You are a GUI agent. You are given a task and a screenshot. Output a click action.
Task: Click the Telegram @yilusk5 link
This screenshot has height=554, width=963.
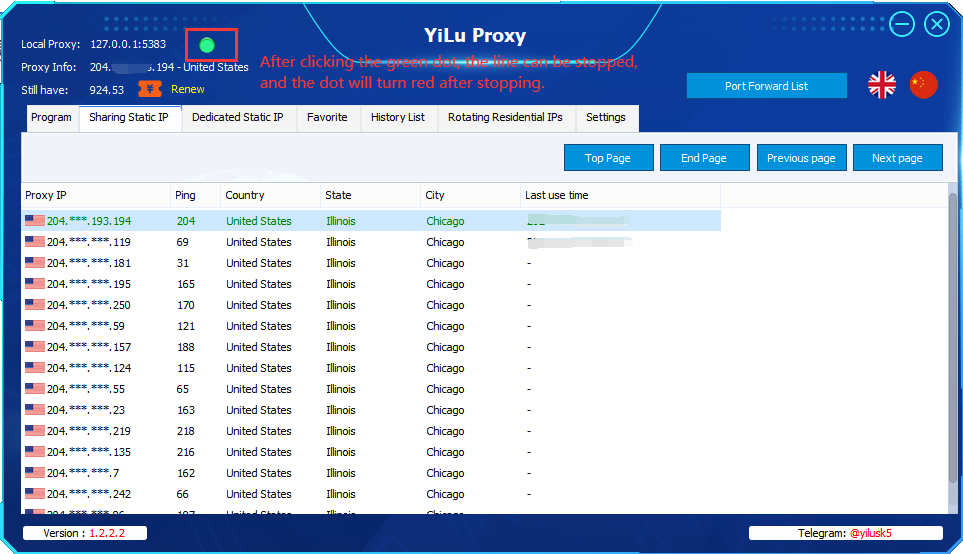(x=870, y=533)
